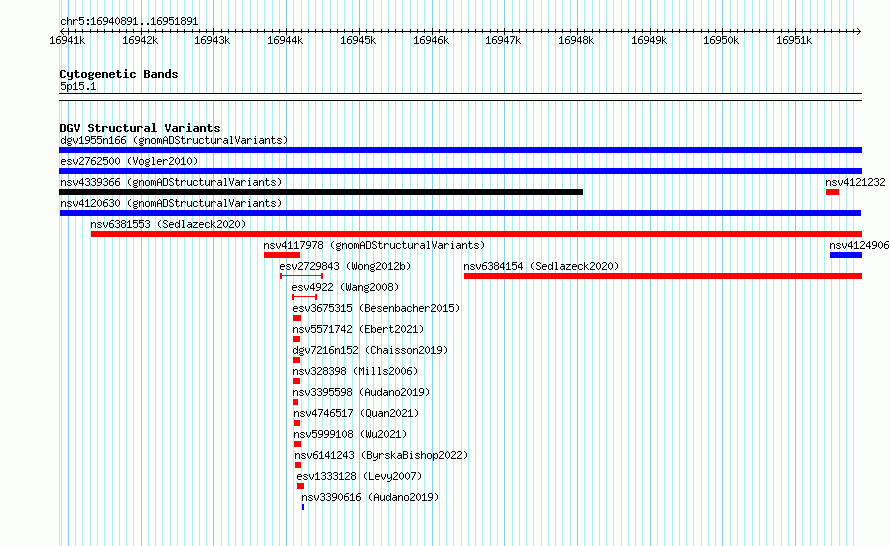Open esv4922 (Wang2008) label
The width and height of the screenshot is (890, 546).
point(345,287)
